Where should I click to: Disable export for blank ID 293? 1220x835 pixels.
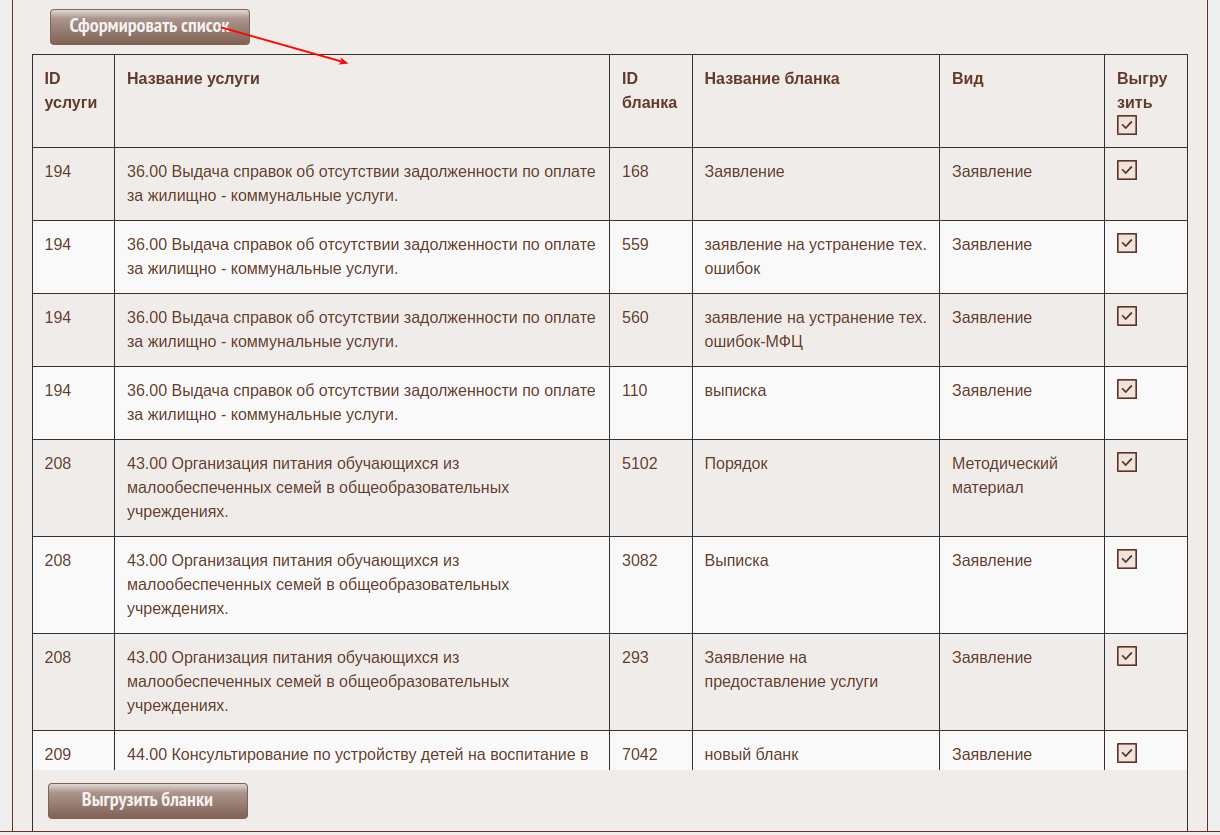(1127, 656)
